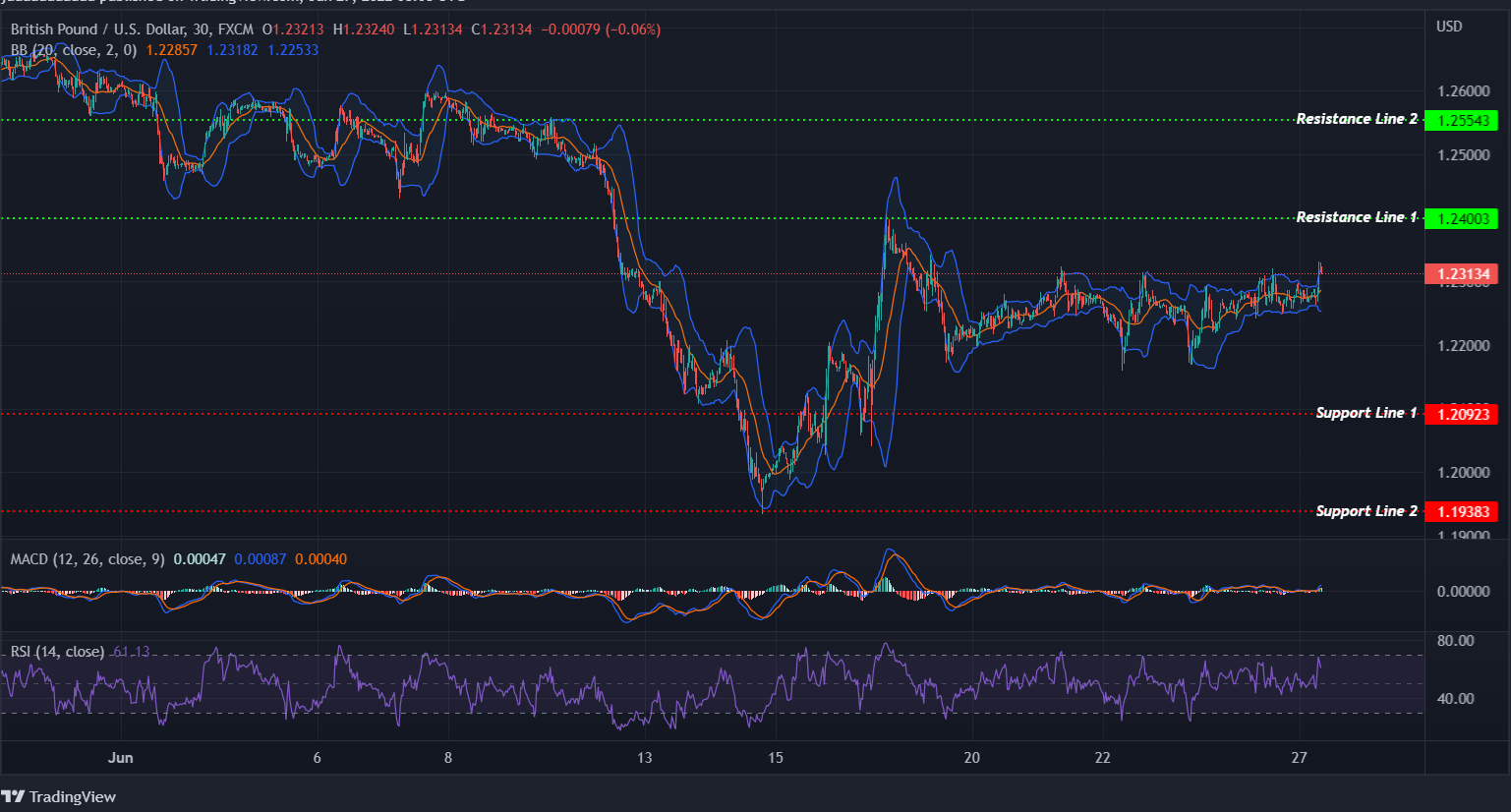Click the TradingView logo
The image size is (1511, 812).
(59, 796)
